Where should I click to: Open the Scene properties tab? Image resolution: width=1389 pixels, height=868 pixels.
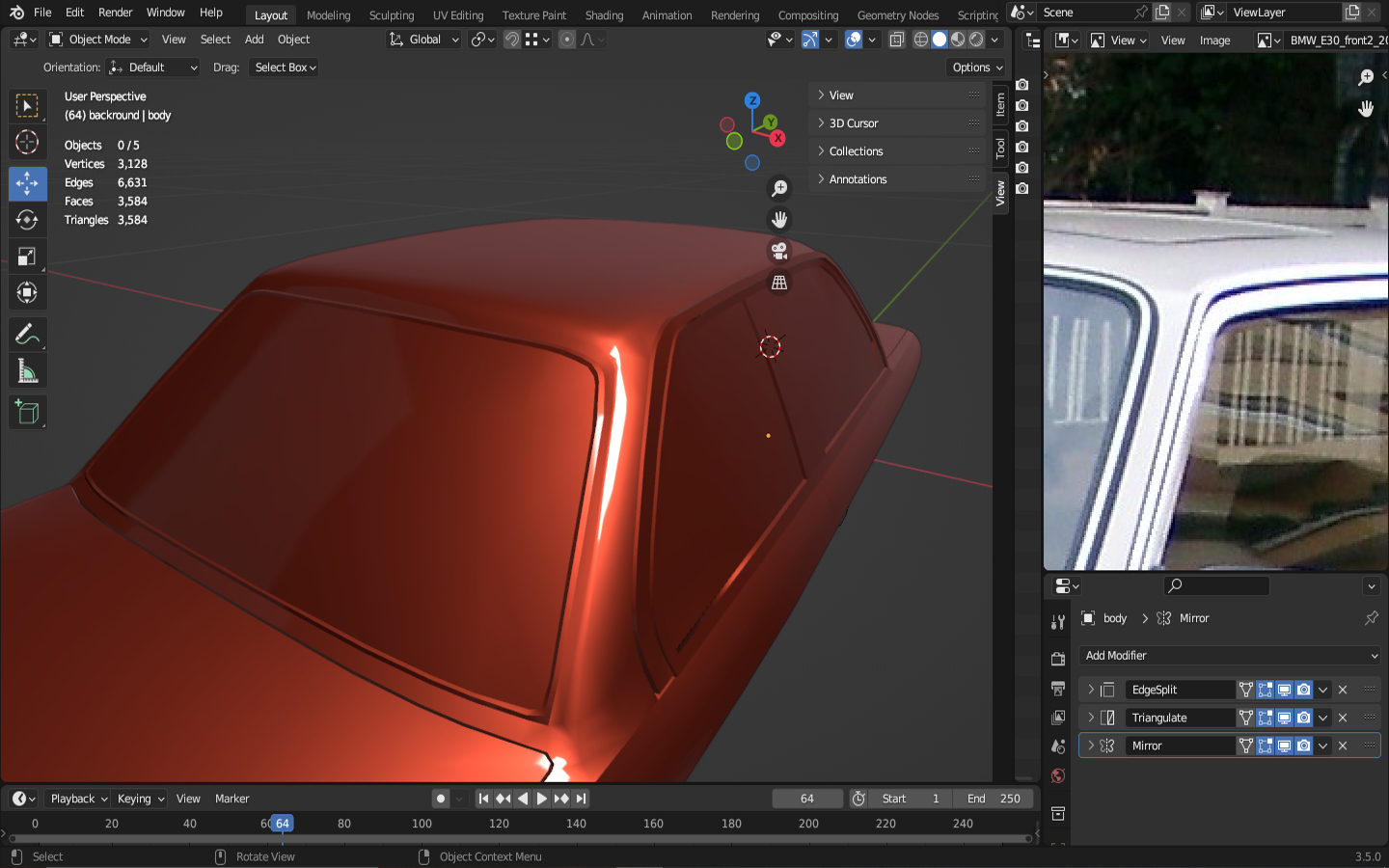(1058, 746)
